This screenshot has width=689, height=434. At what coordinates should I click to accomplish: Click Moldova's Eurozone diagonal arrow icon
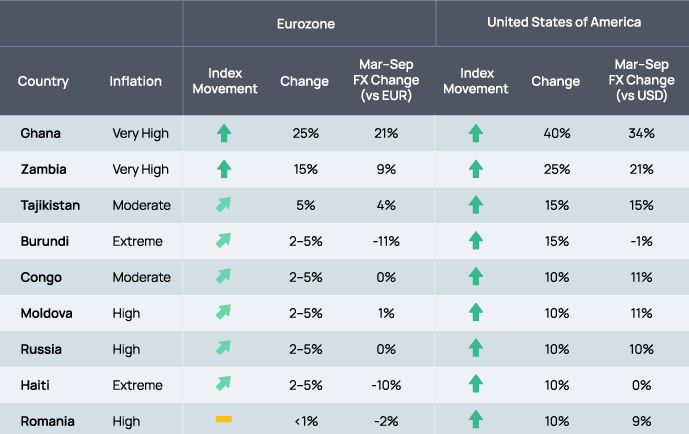click(224, 313)
